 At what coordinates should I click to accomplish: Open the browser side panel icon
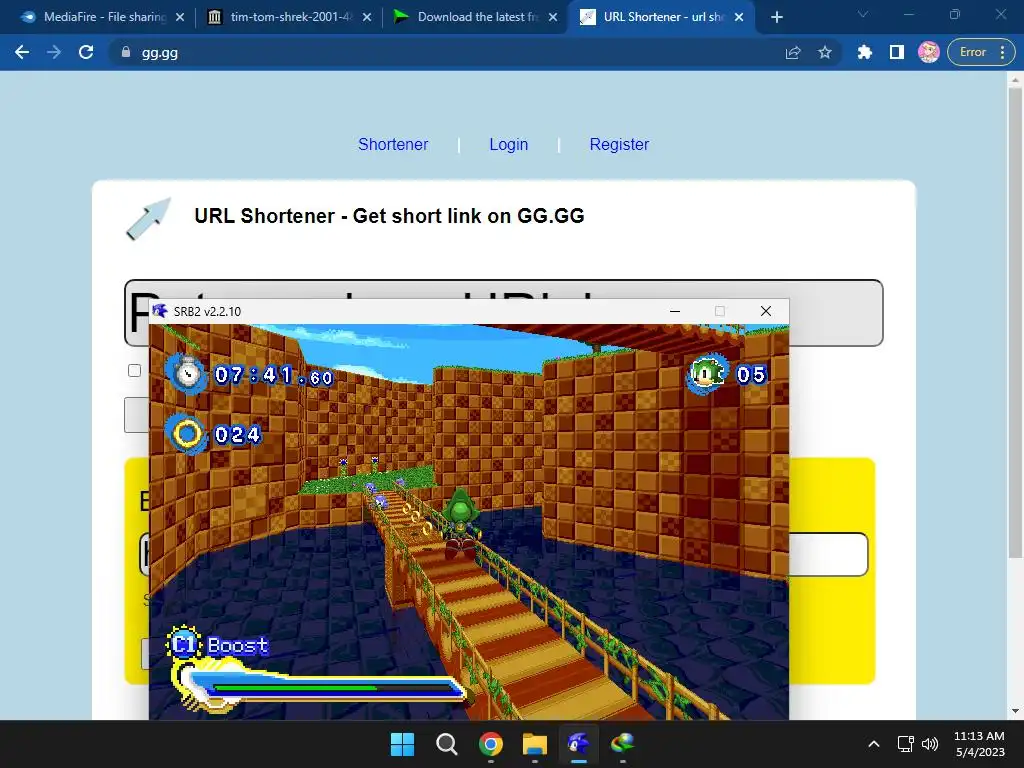point(897,52)
